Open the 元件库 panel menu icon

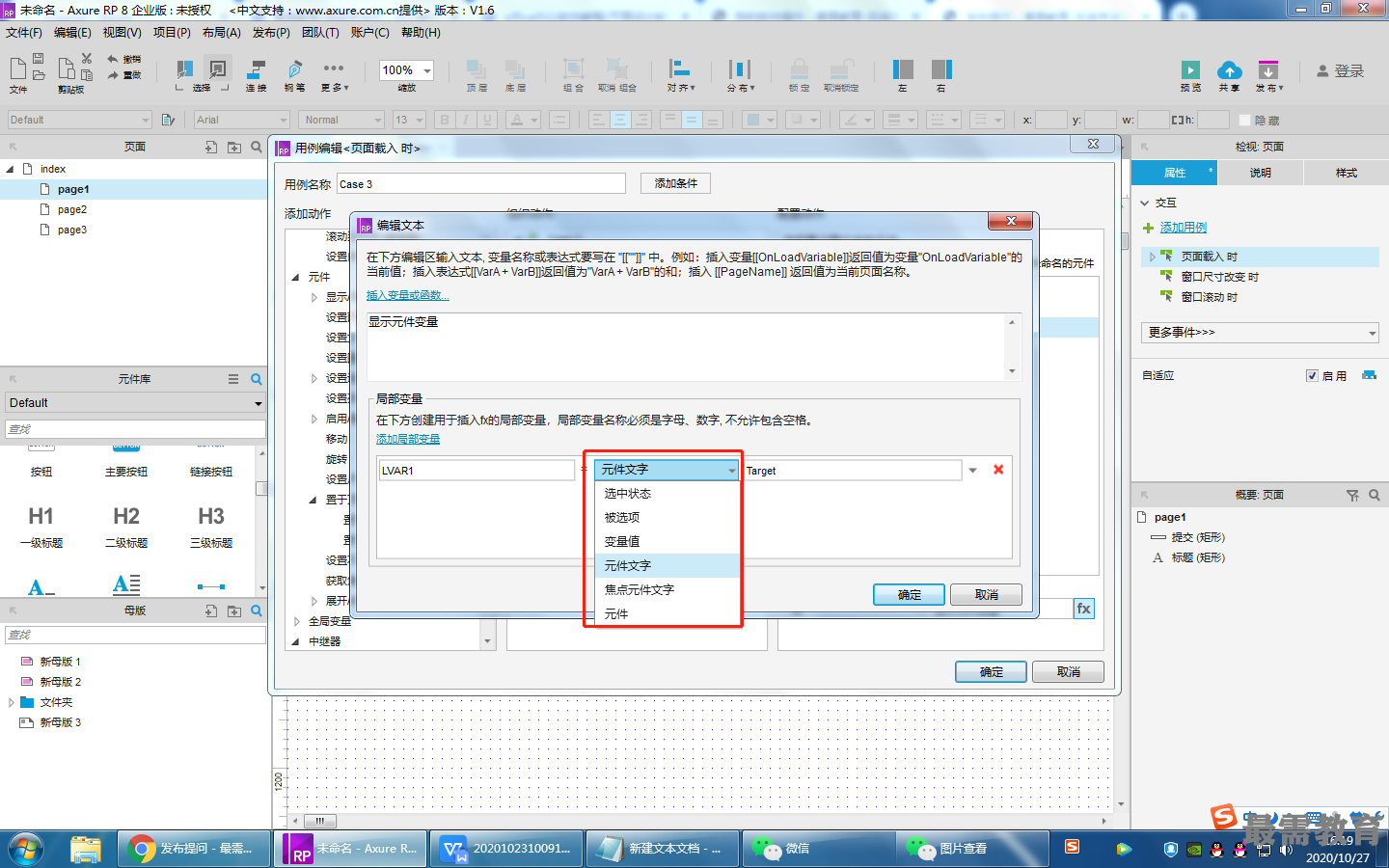click(x=233, y=379)
